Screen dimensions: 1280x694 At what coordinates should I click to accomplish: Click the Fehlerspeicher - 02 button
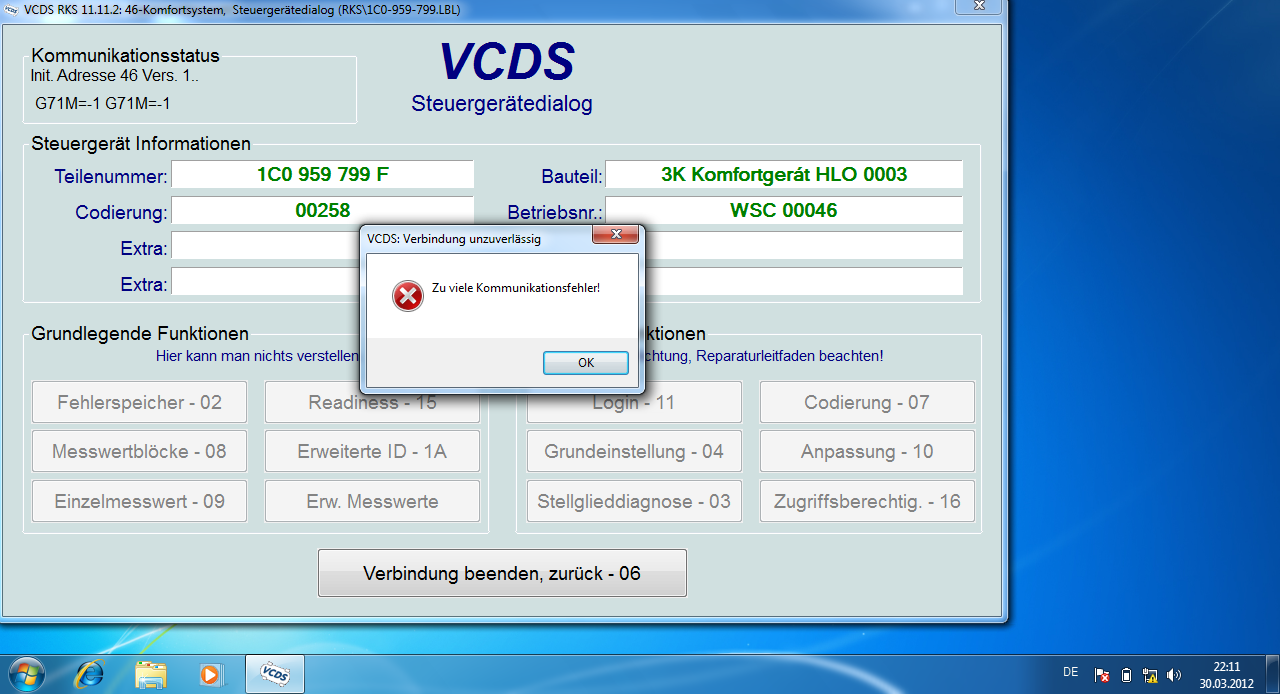point(139,403)
